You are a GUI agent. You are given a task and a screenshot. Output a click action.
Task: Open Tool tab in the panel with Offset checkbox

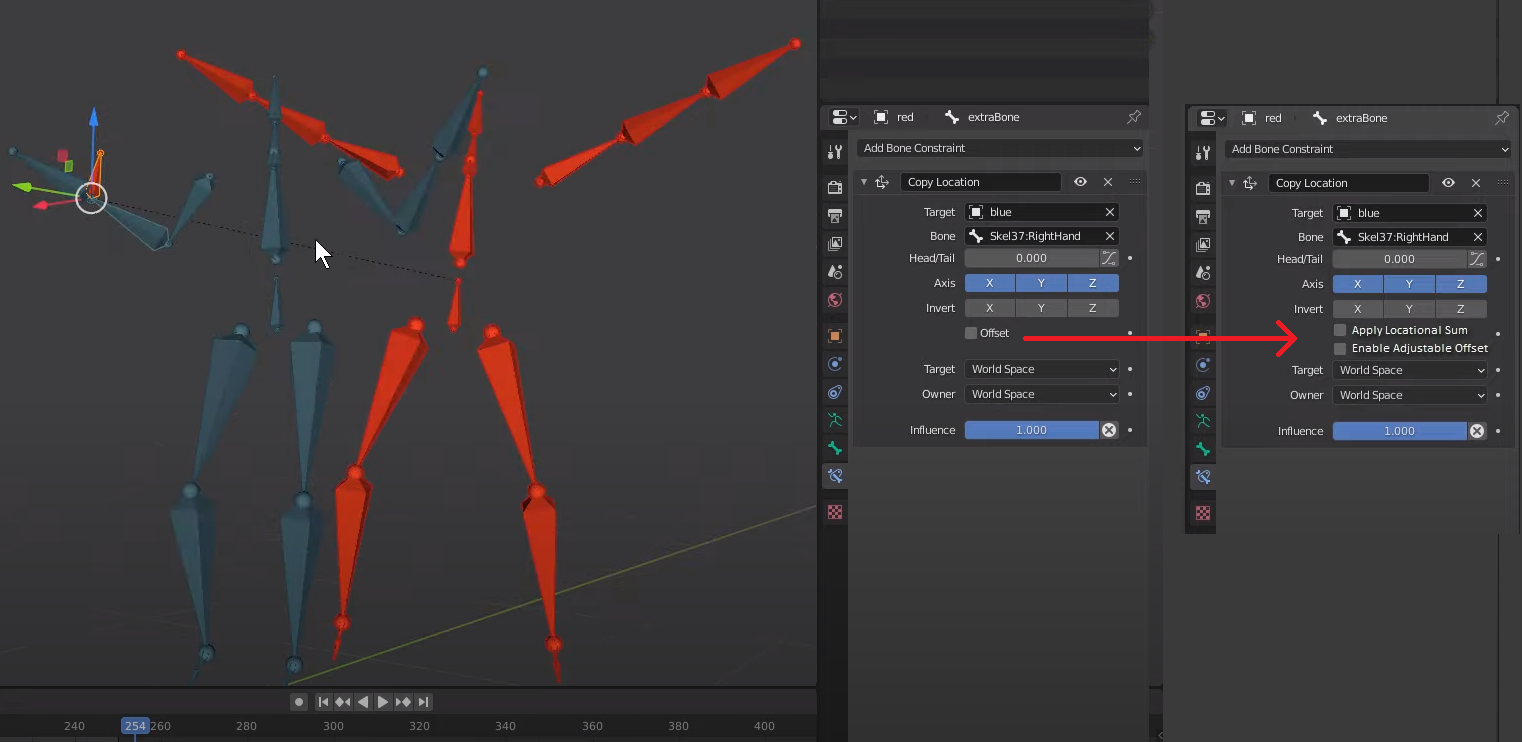pyautogui.click(x=835, y=152)
